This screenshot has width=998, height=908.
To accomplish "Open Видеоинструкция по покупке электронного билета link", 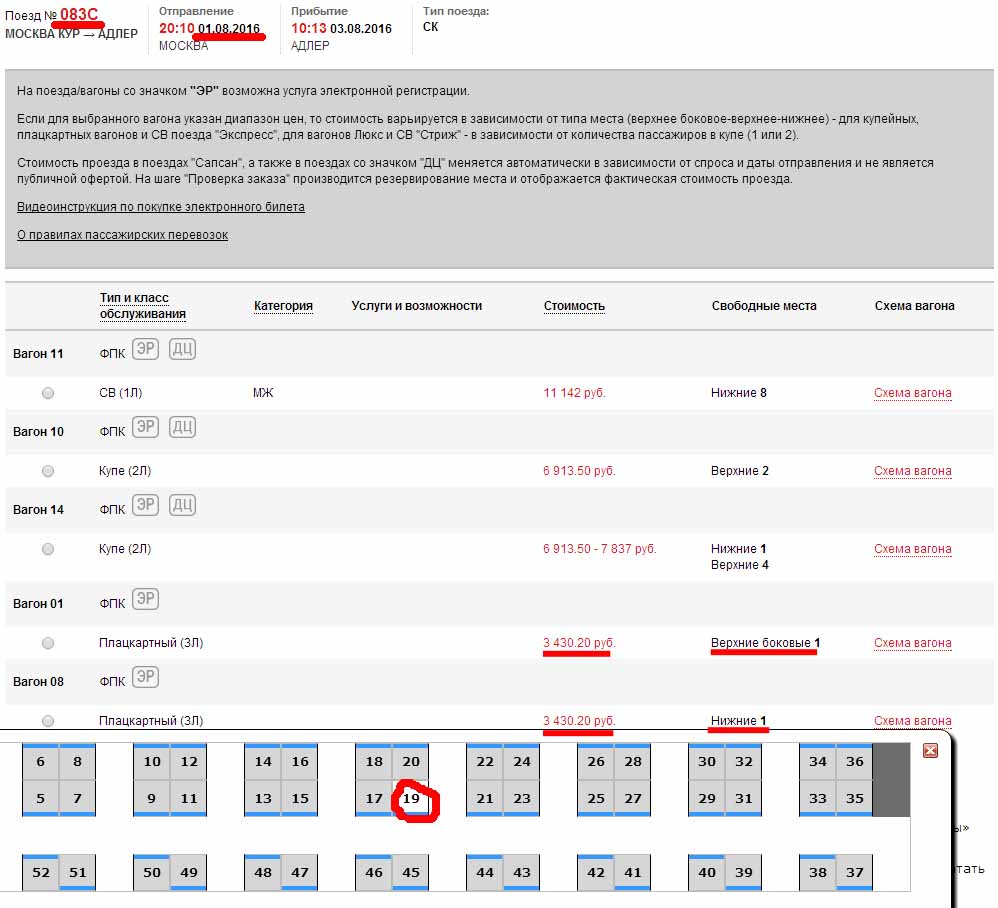I will 161,207.
